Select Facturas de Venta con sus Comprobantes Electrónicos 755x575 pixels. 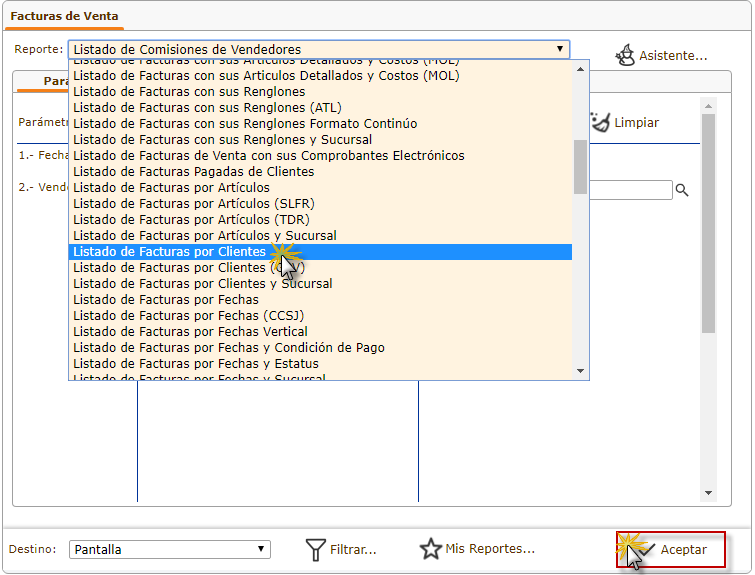(320, 156)
